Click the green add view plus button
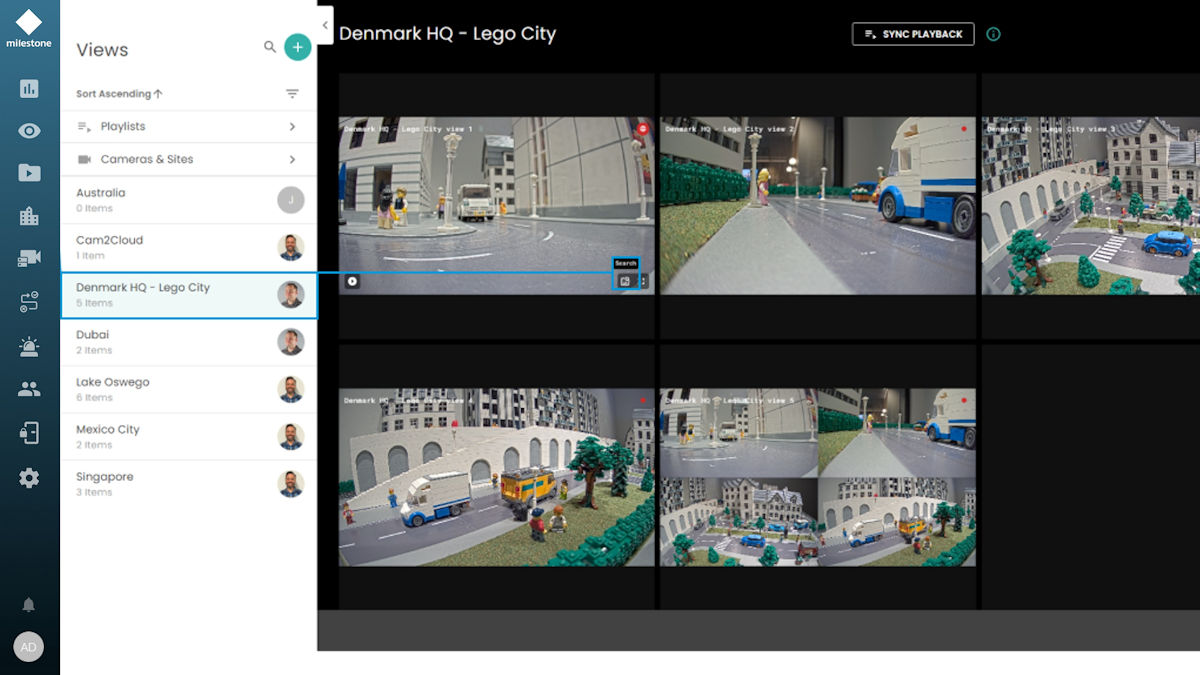 tap(297, 47)
